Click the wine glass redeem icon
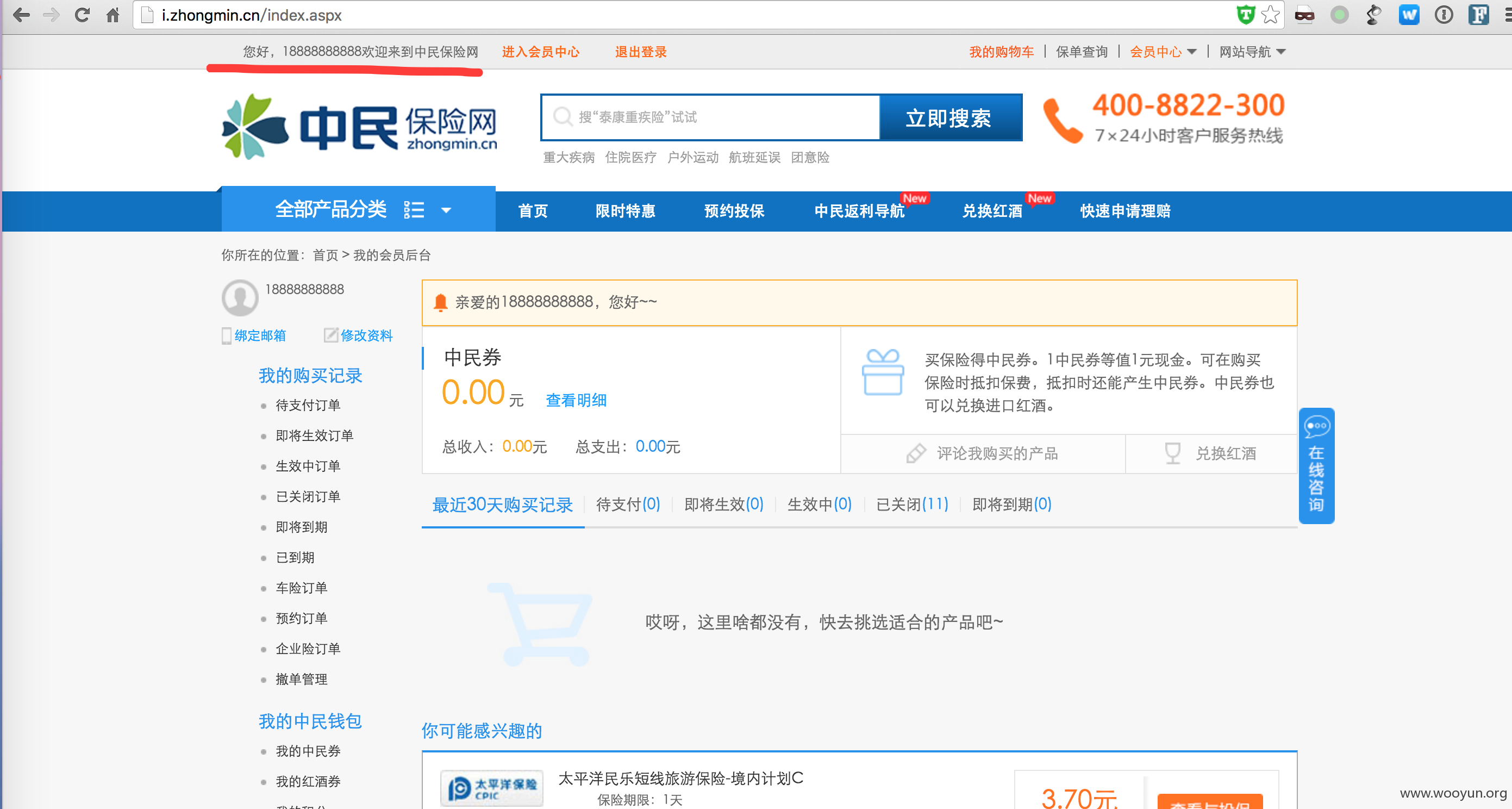The image size is (1512, 809). click(1172, 453)
